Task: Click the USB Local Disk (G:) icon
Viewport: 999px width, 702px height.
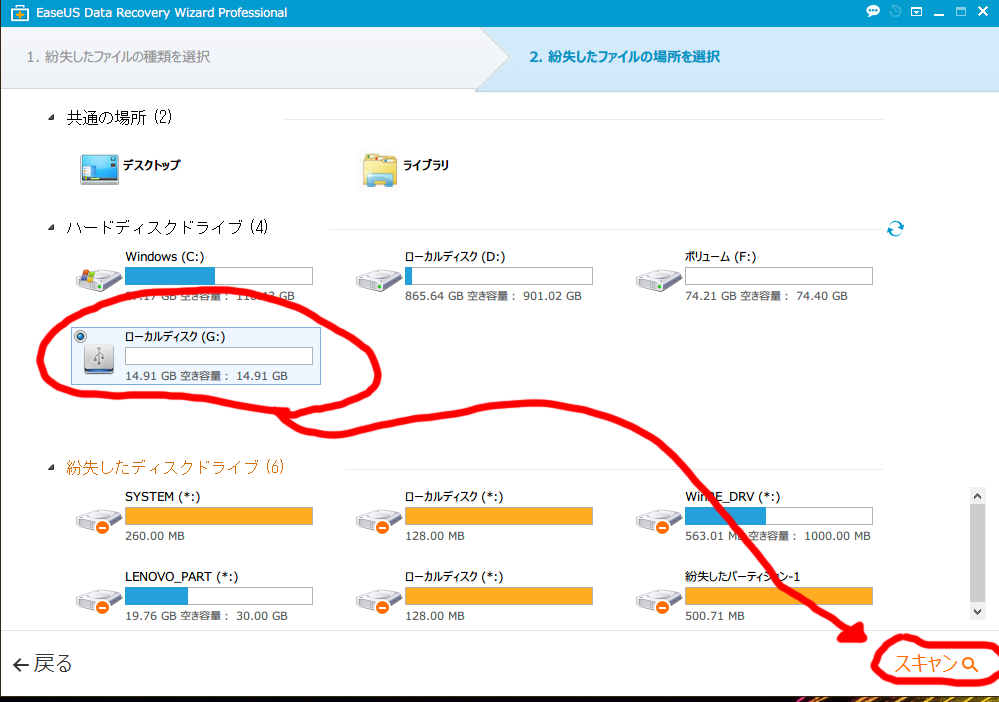Action: [99, 359]
